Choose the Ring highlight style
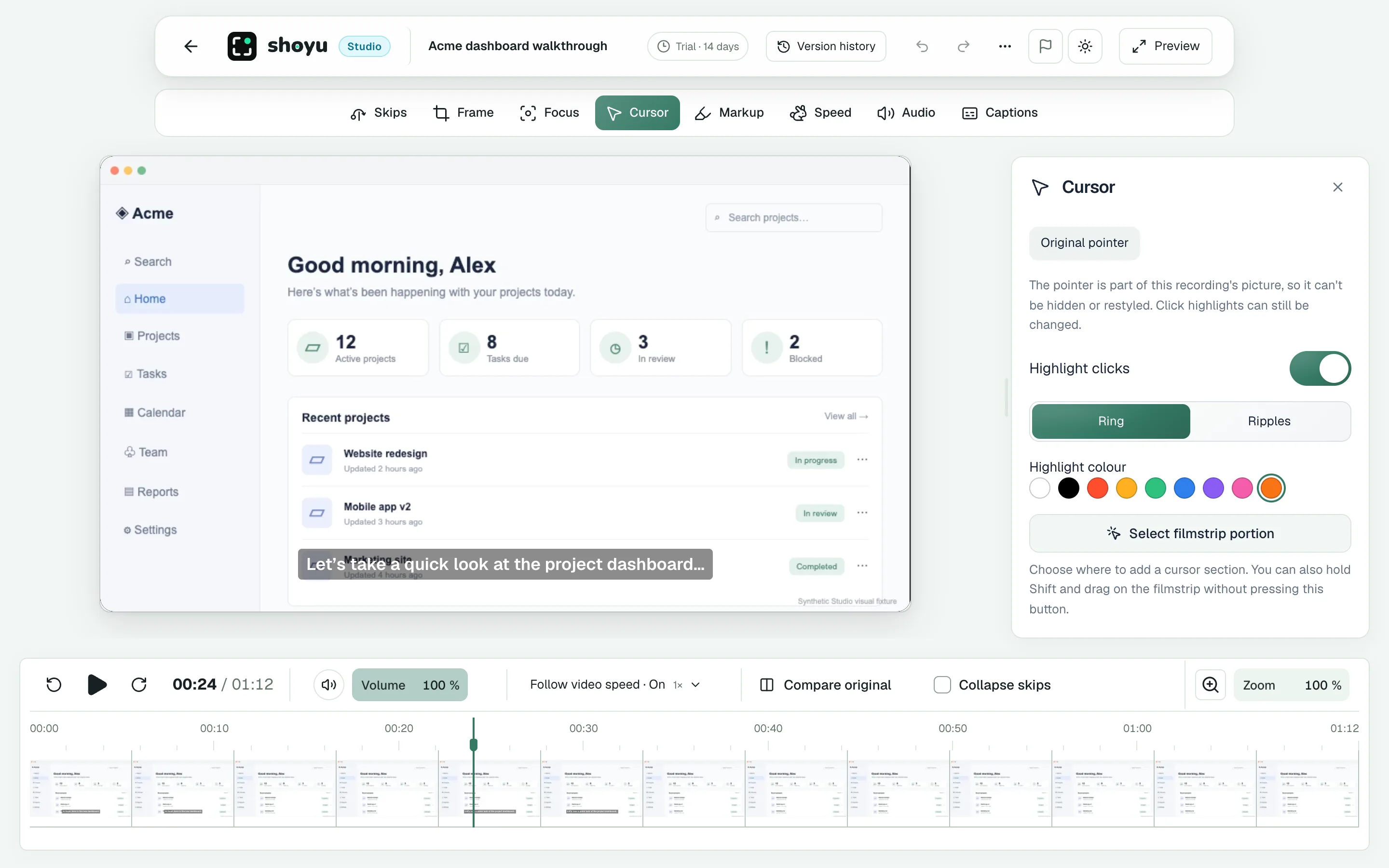Viewport: 1389px width, 868px height. coord(1111,421)
